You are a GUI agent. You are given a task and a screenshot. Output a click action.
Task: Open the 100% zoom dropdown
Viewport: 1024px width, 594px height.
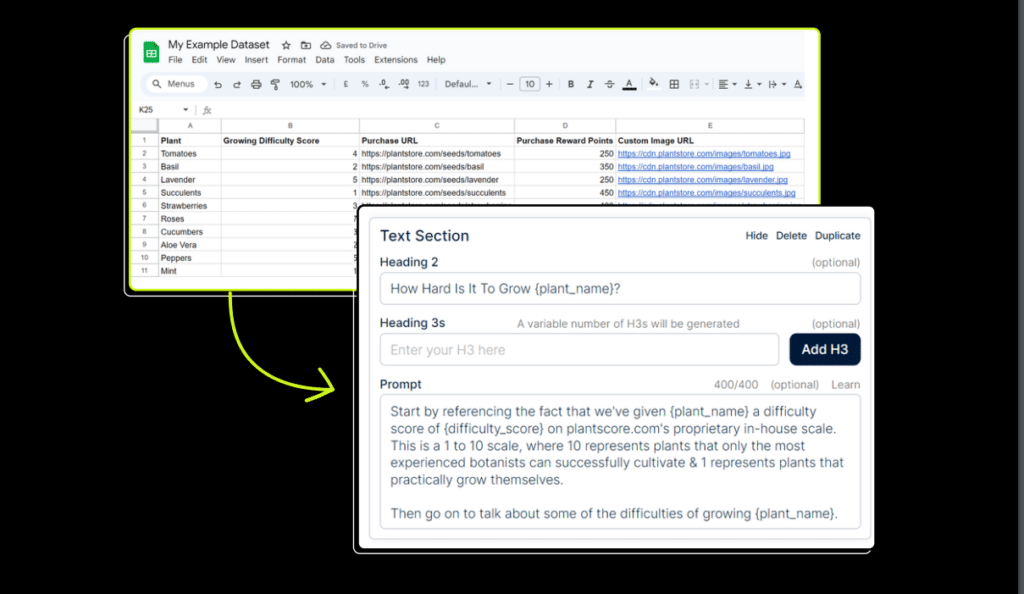tap(307, 85)
